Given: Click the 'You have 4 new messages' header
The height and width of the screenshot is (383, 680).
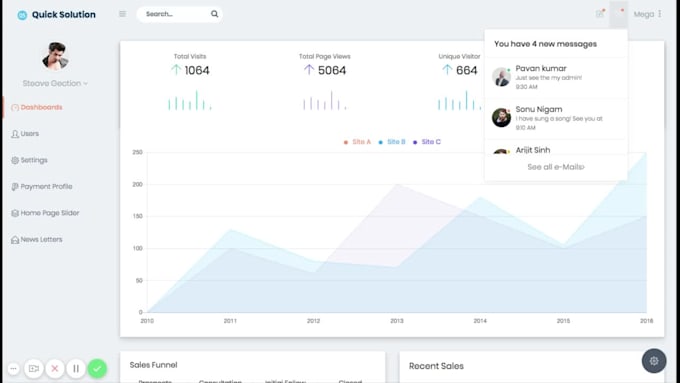Looking at the screenshot, I should (x=545, y=44).
